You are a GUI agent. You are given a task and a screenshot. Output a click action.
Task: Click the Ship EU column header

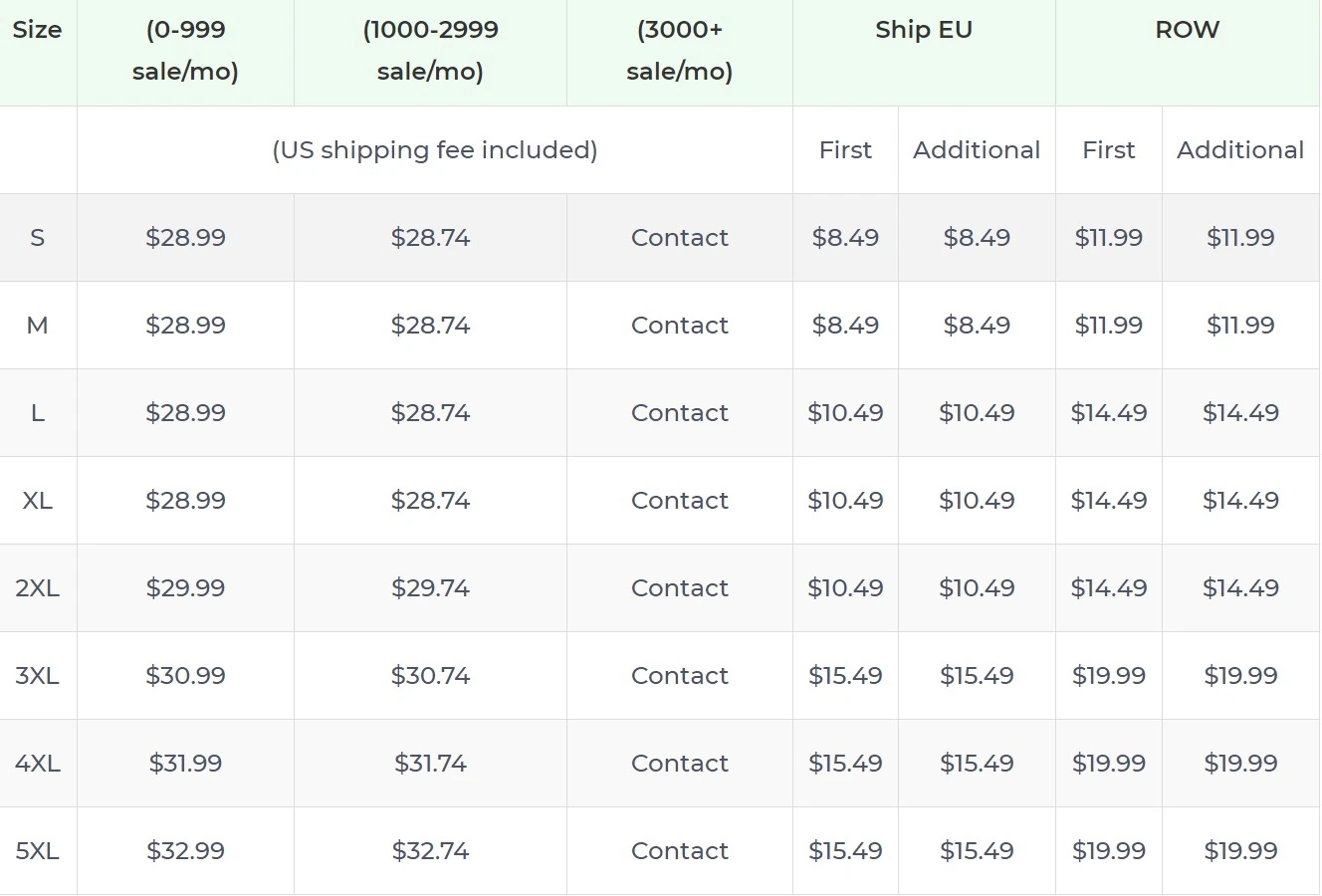[x=923, y=30]
